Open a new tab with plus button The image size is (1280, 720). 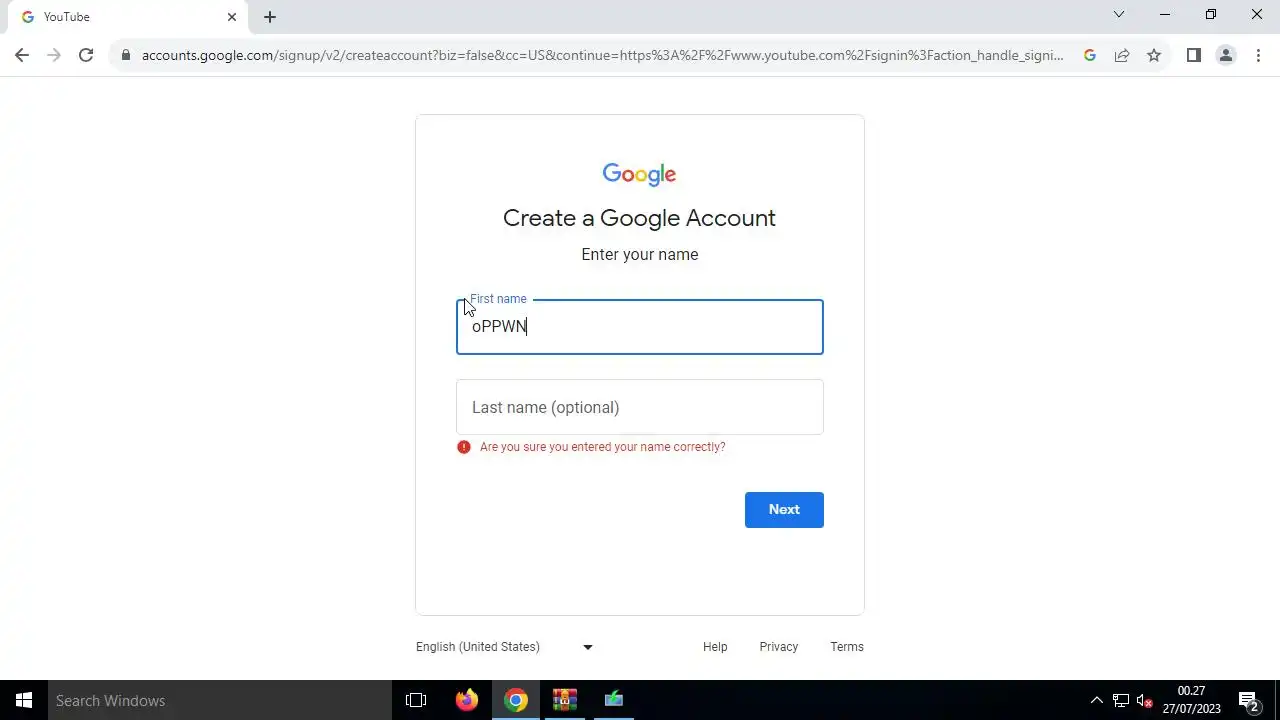[270, 17]
